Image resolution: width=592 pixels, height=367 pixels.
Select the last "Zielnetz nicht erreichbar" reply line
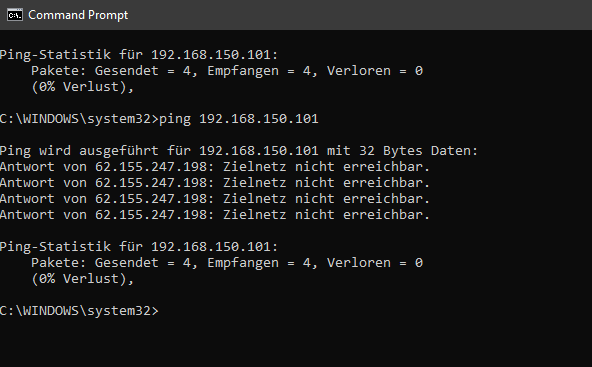tap(215, 214)
